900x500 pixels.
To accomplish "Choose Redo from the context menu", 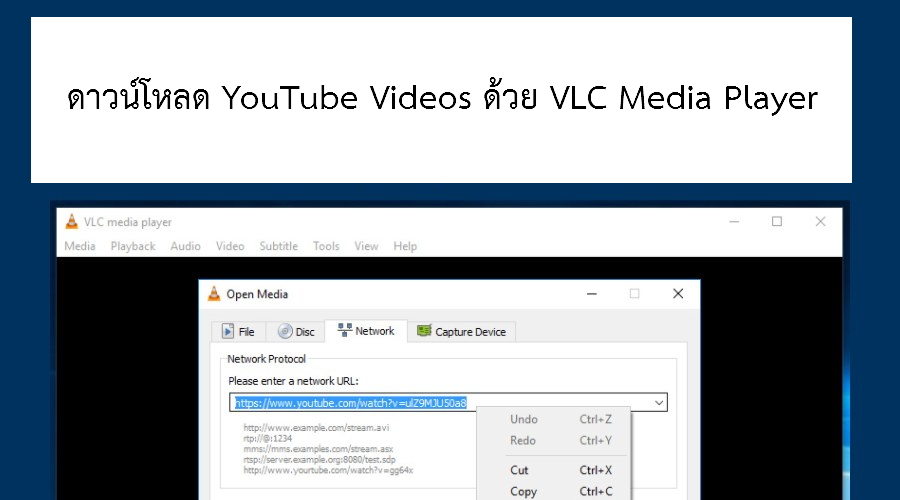I will [x=553, y=441].
